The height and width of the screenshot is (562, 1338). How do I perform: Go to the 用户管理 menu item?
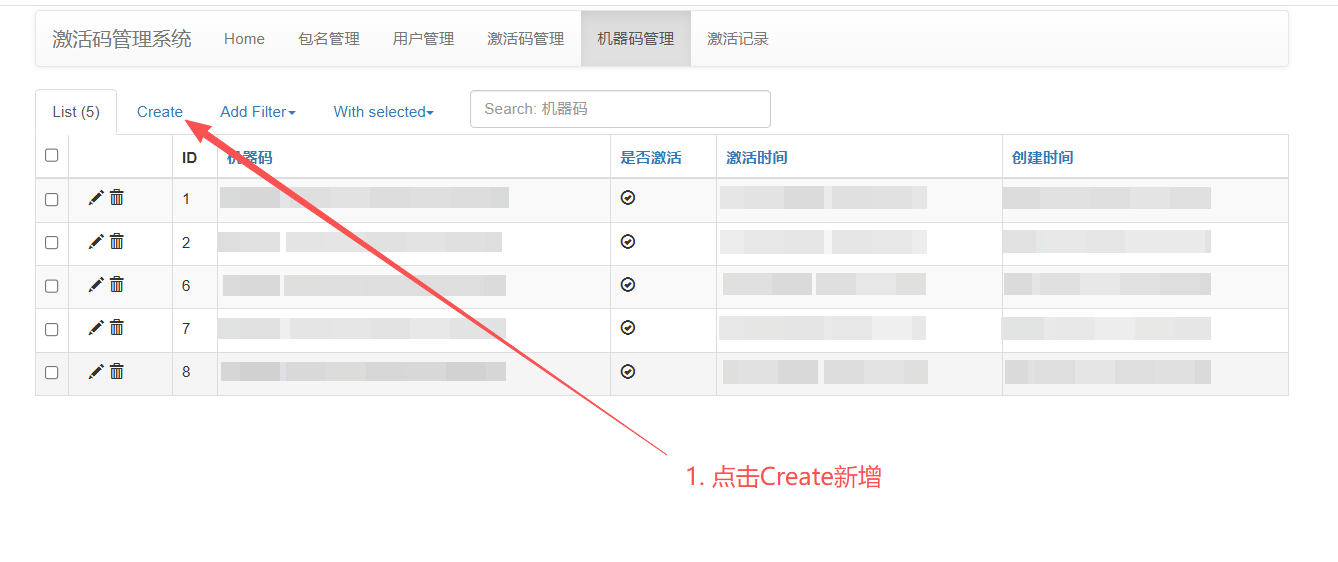(x=423, y=39)
